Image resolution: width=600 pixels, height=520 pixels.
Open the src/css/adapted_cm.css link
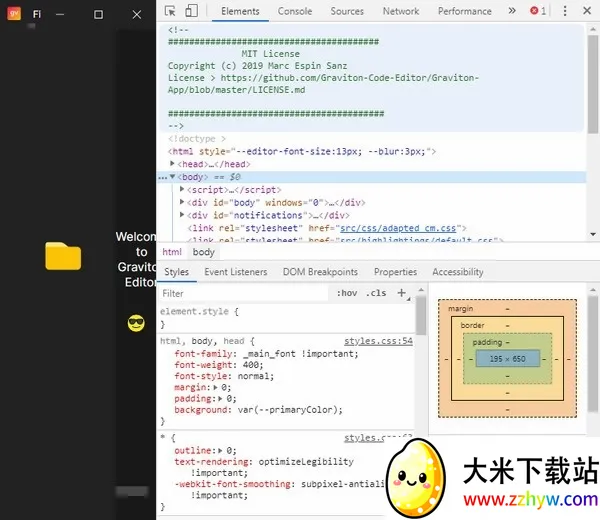click(398, 228)
